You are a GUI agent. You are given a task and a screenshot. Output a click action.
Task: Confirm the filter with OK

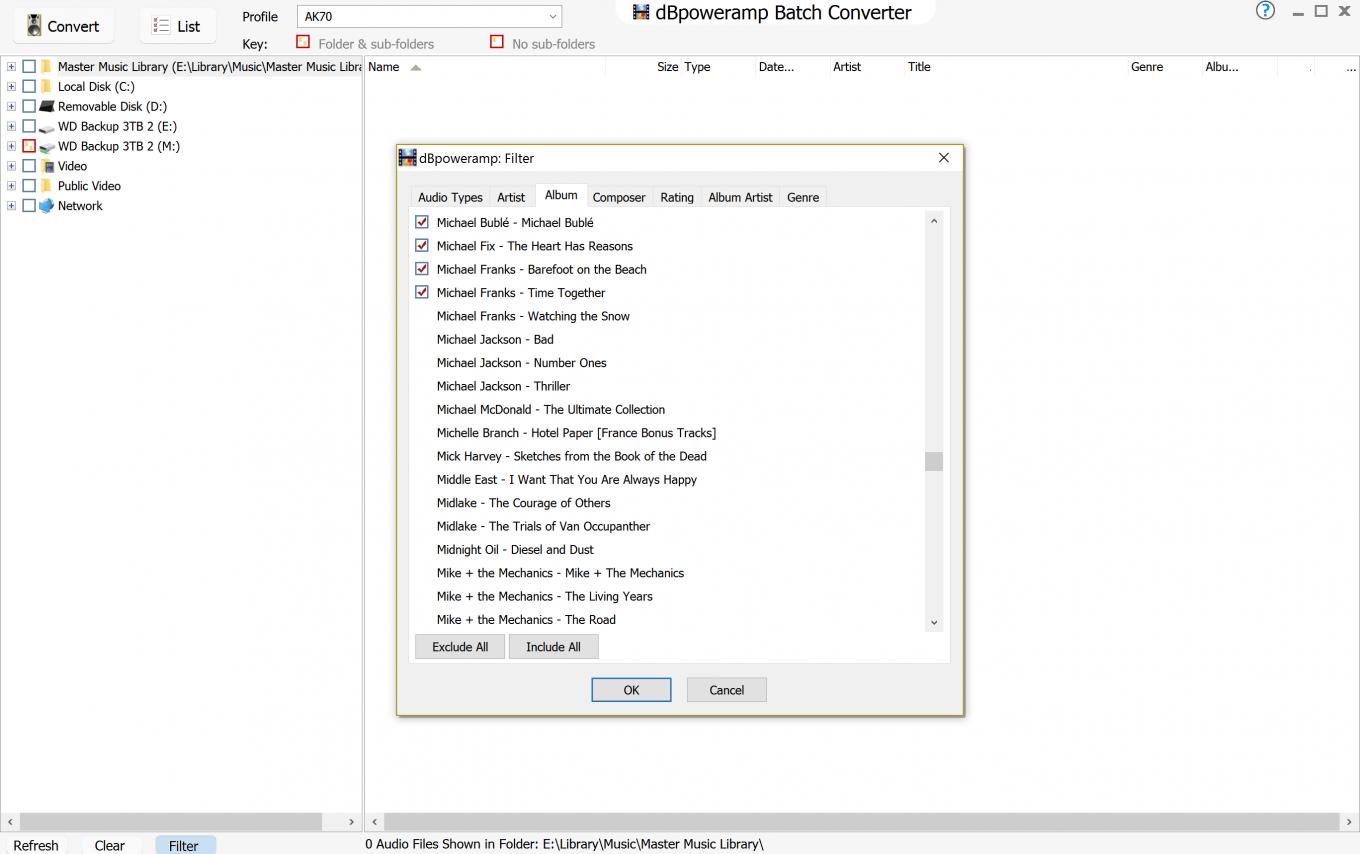(x=631, y=690)
